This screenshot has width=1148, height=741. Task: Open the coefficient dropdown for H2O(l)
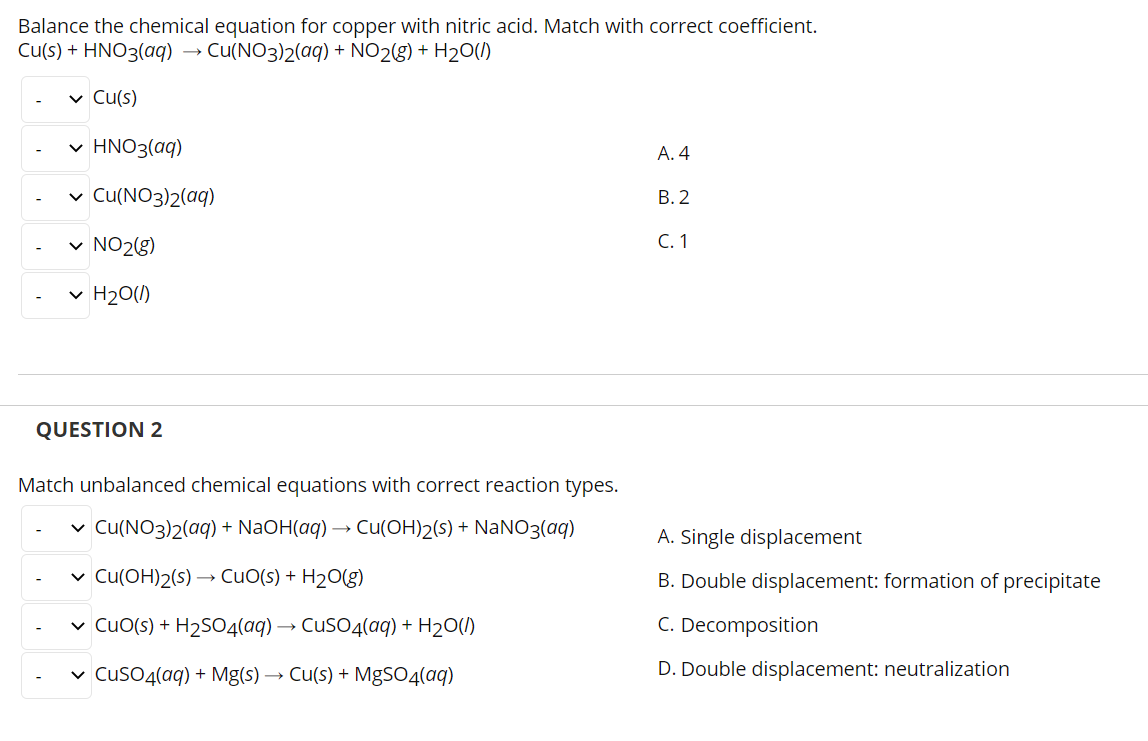[55, 293]
